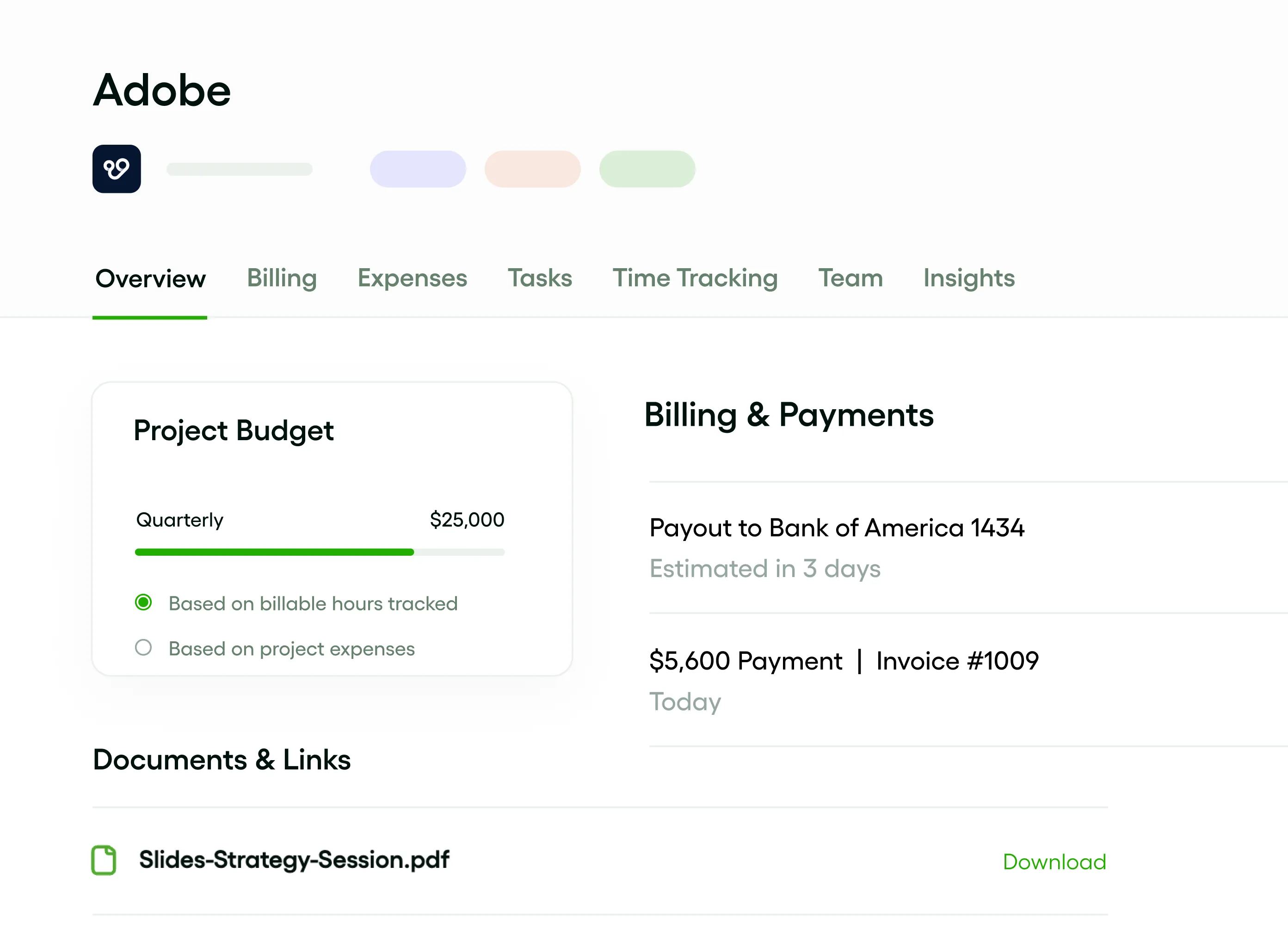The image size is (1288, 934).
Task: Click the dark navy project logo icon
Action: coord(117,169)
